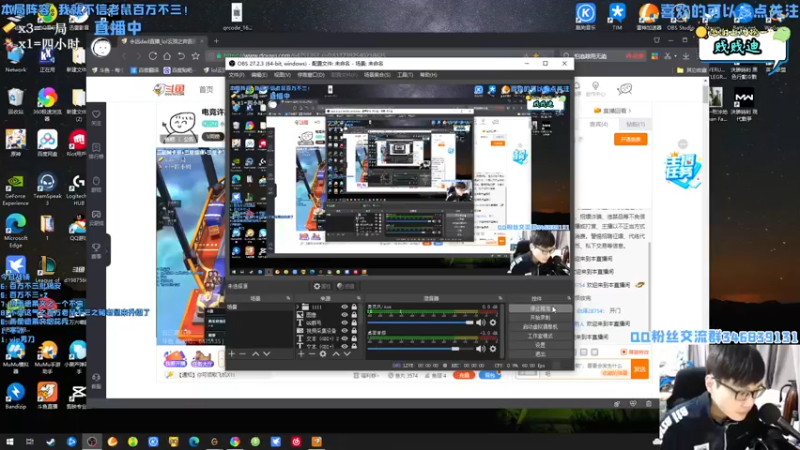The height and width of the screenshot is (450, 800).
Task: Open the 属性 properties button above scenes
Action: coord(322,286)
